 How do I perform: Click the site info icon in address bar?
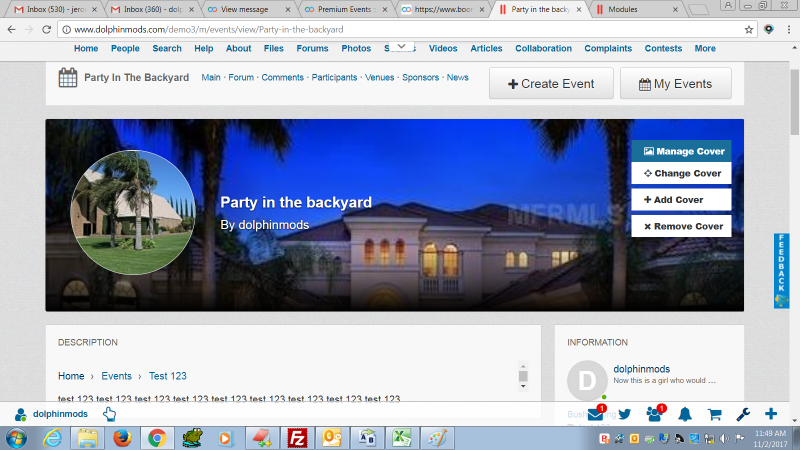tap(66, 30)
